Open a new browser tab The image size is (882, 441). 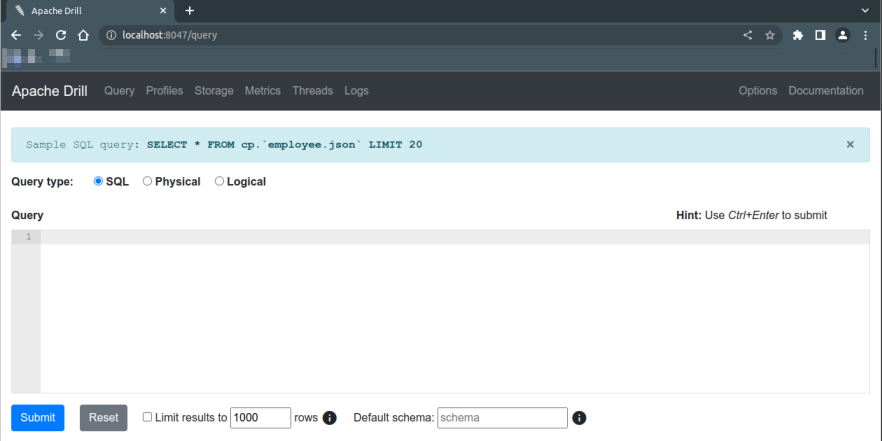click(x=190, y=11)
